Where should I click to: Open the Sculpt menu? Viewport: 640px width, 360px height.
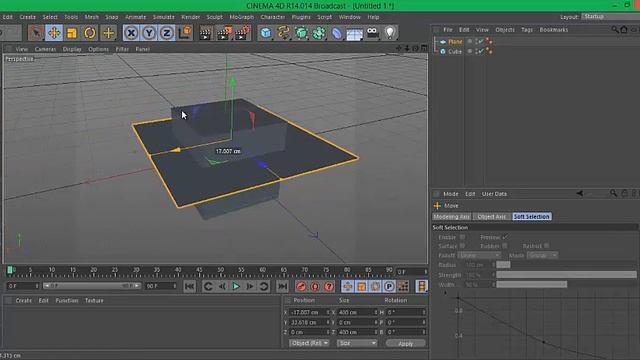tap(214, 17)
